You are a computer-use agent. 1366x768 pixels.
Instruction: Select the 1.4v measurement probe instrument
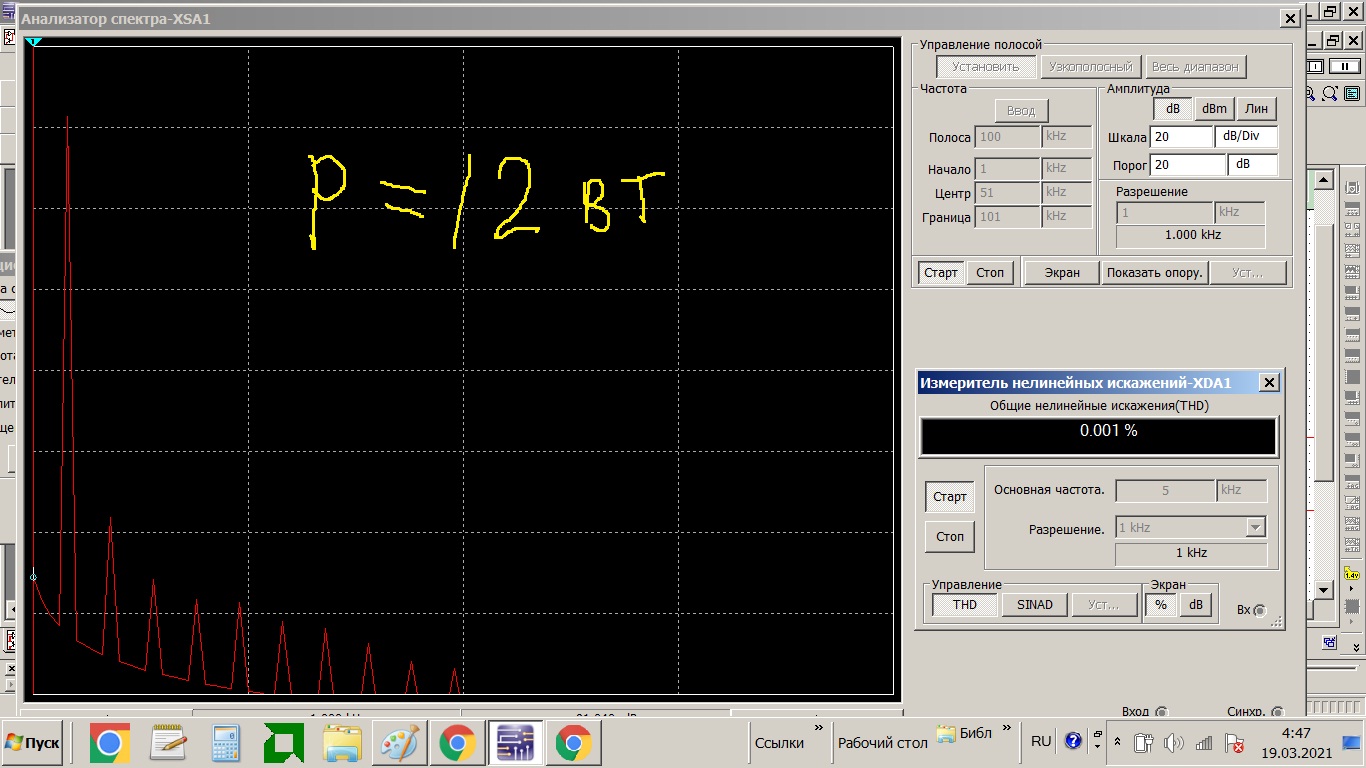click(x=1352, y=575)
